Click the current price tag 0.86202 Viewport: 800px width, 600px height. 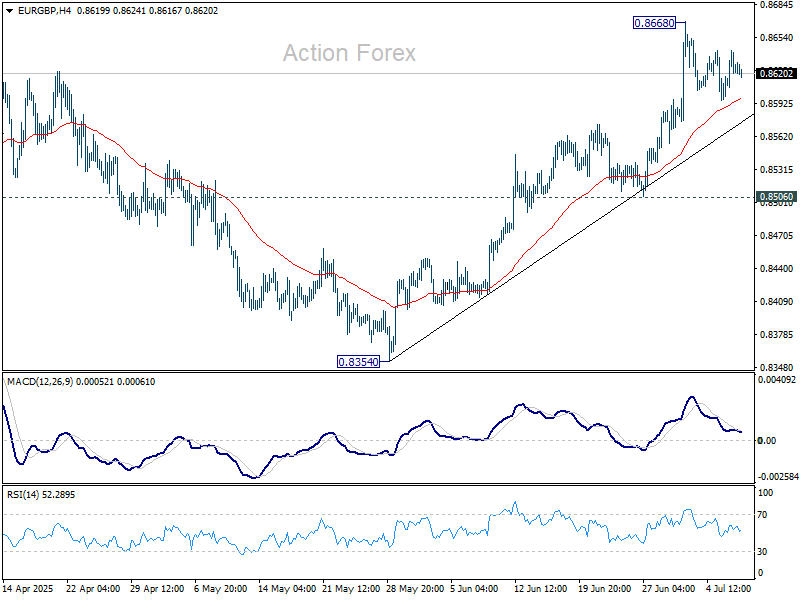tap(776, 73)
